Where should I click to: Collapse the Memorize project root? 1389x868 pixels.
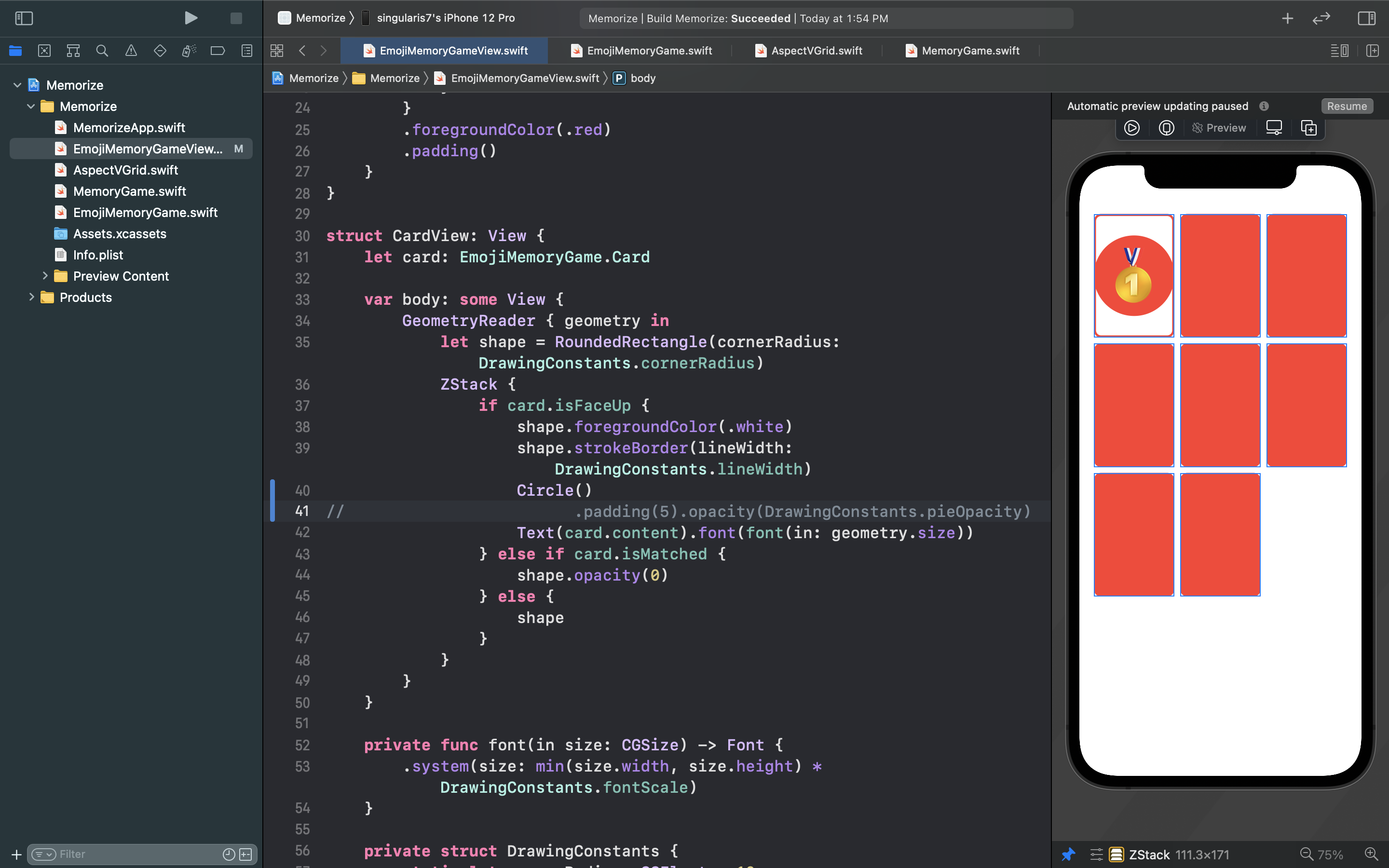coord(17,85)
